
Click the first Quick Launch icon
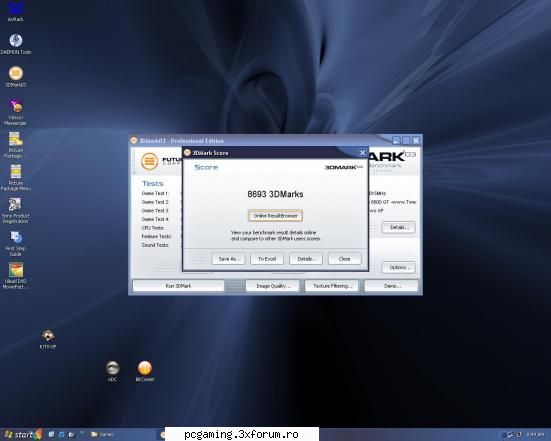click(51, 435)
